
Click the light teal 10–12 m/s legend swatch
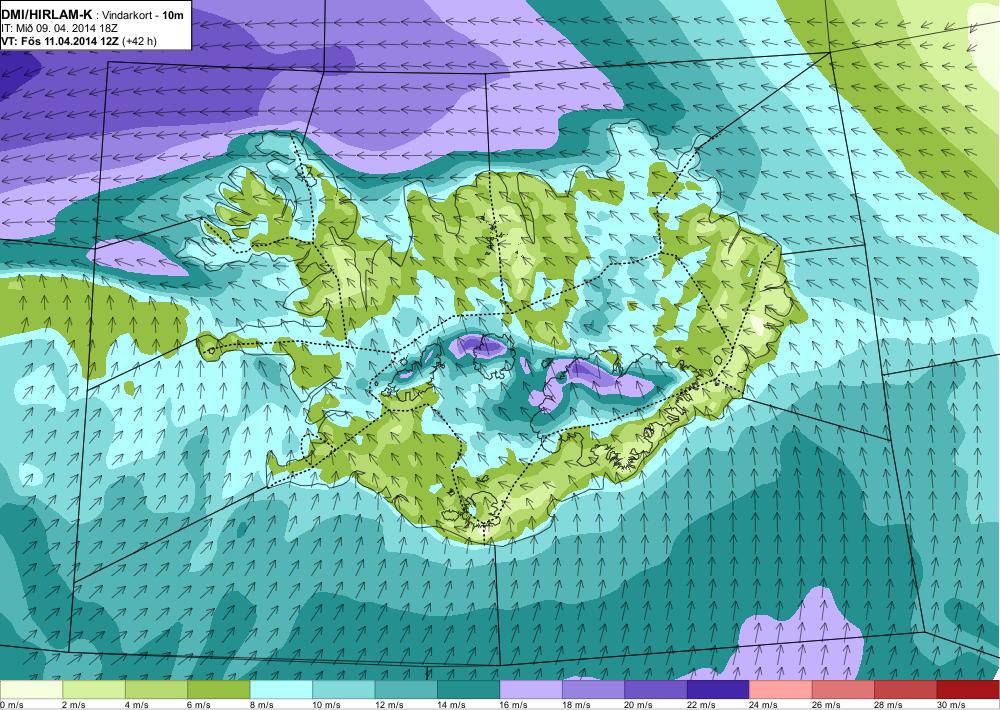click(x=344, y=690)
